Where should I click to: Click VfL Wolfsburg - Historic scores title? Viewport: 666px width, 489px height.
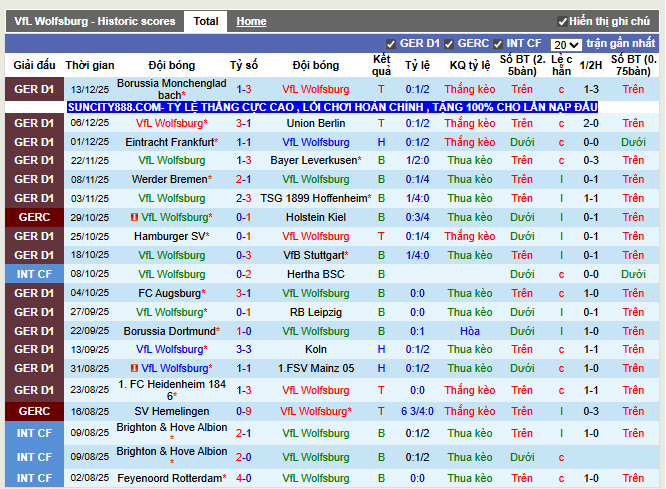pos(95,21)
